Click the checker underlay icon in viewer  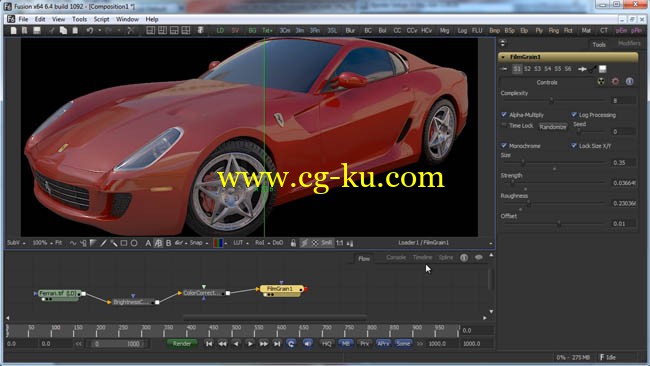(x=315, y=243)
